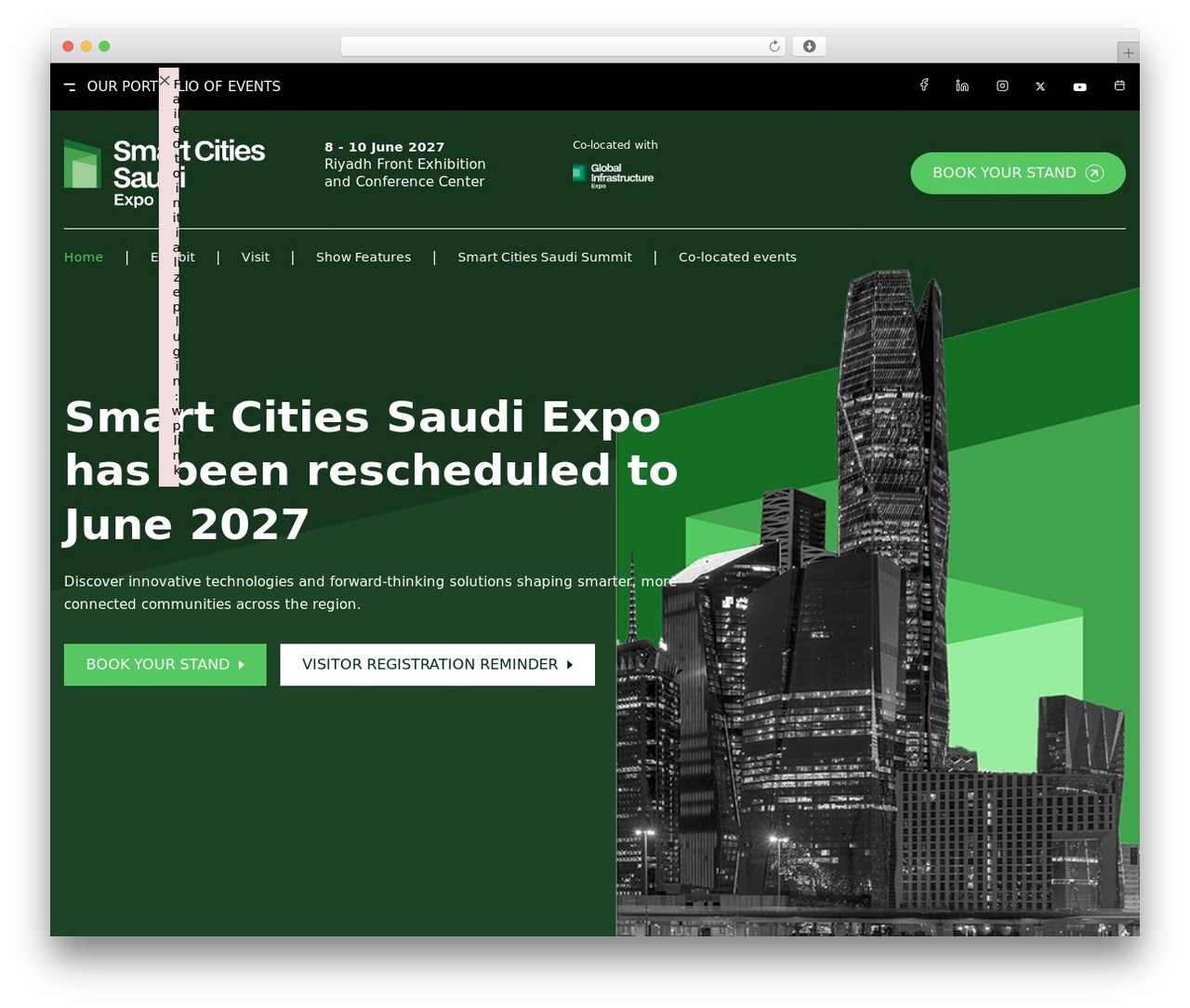This screenshot has width=1190, height=1008.
Task: Reload the page using browser refresh icon
Action: coord(773,46)
